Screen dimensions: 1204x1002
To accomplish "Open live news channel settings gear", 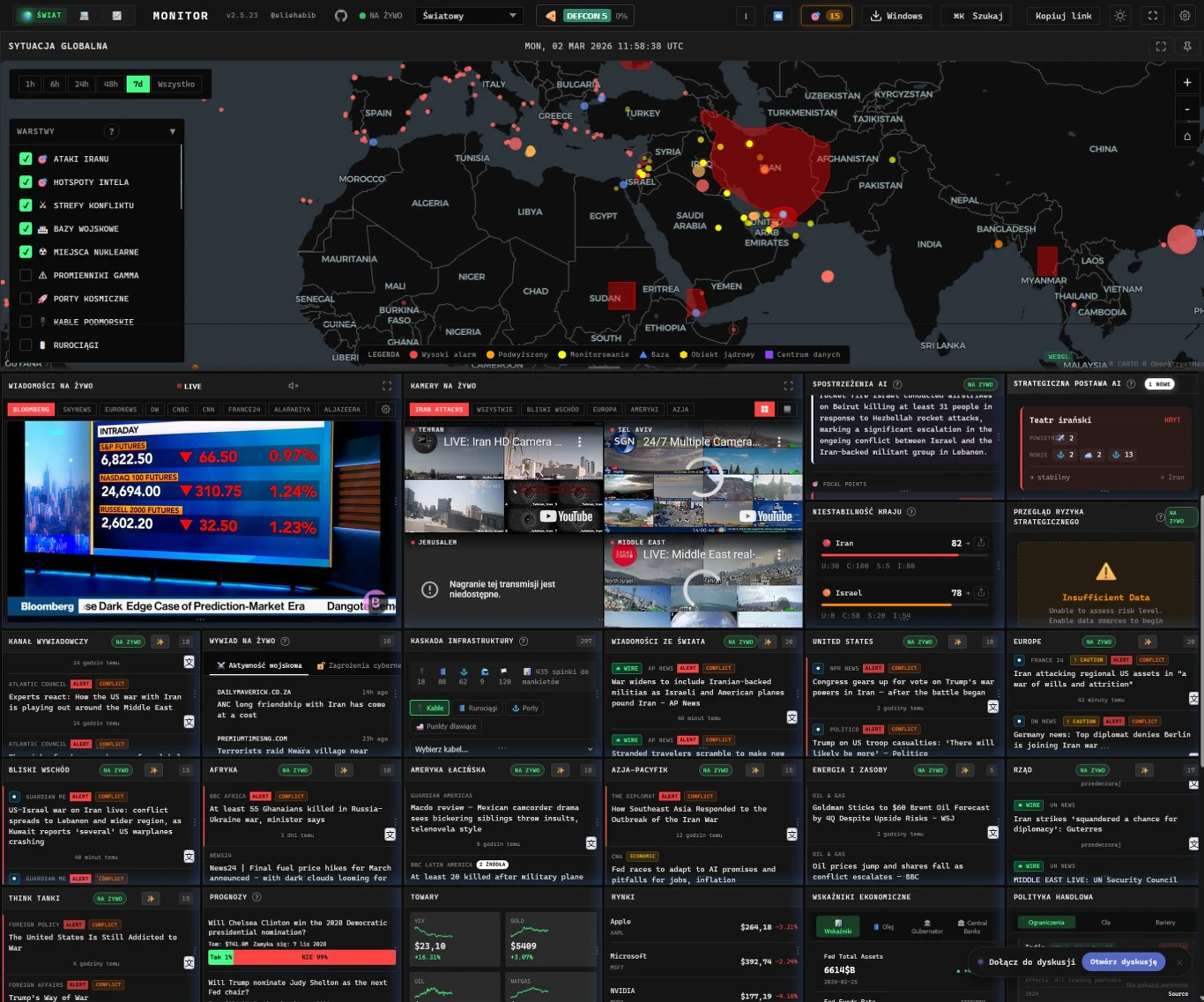I will 385,409.
